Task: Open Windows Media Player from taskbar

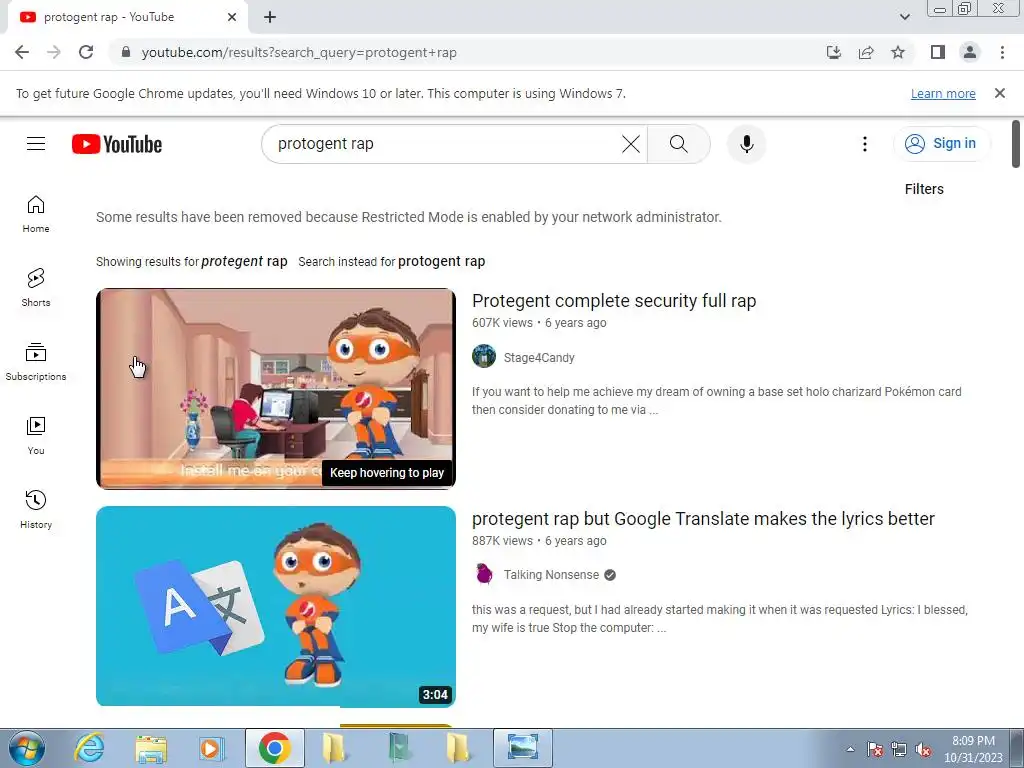Action: tap(212, 748)
